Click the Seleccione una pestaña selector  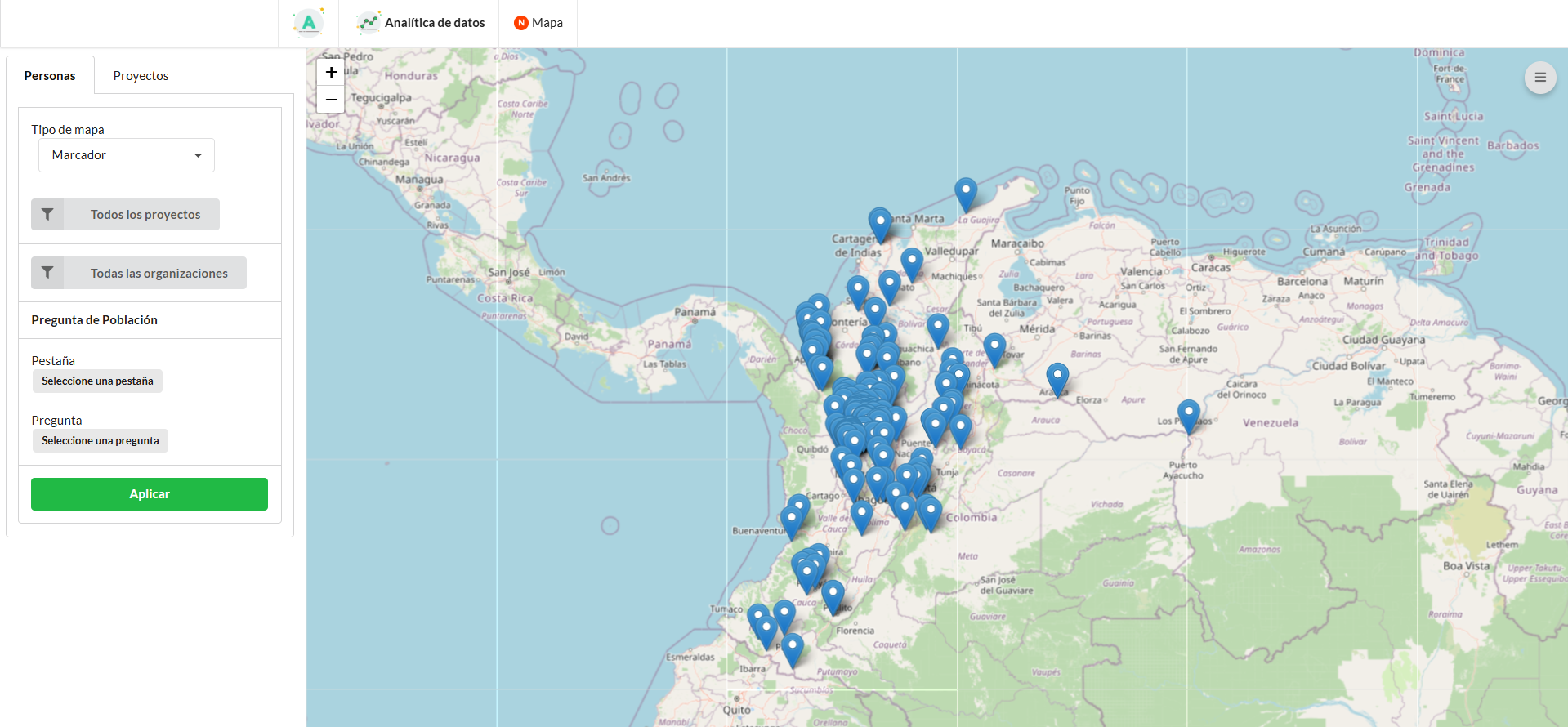point(97,381)
